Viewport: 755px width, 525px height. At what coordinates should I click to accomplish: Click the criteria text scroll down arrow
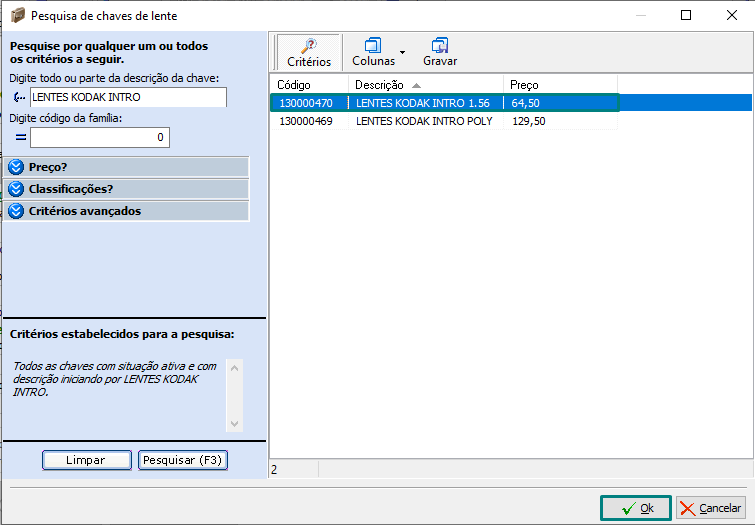[x=234, y=423]
